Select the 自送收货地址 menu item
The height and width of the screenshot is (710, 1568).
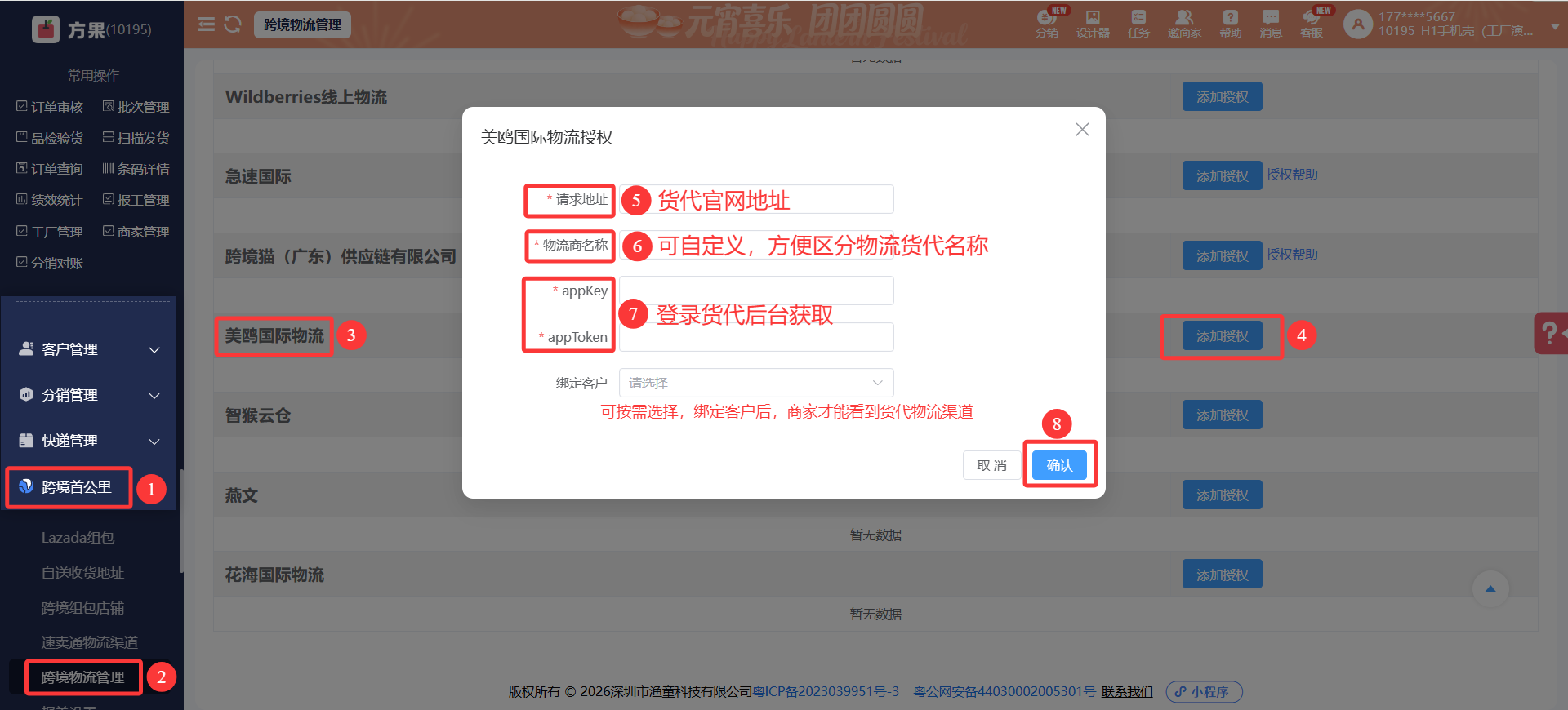82,573
